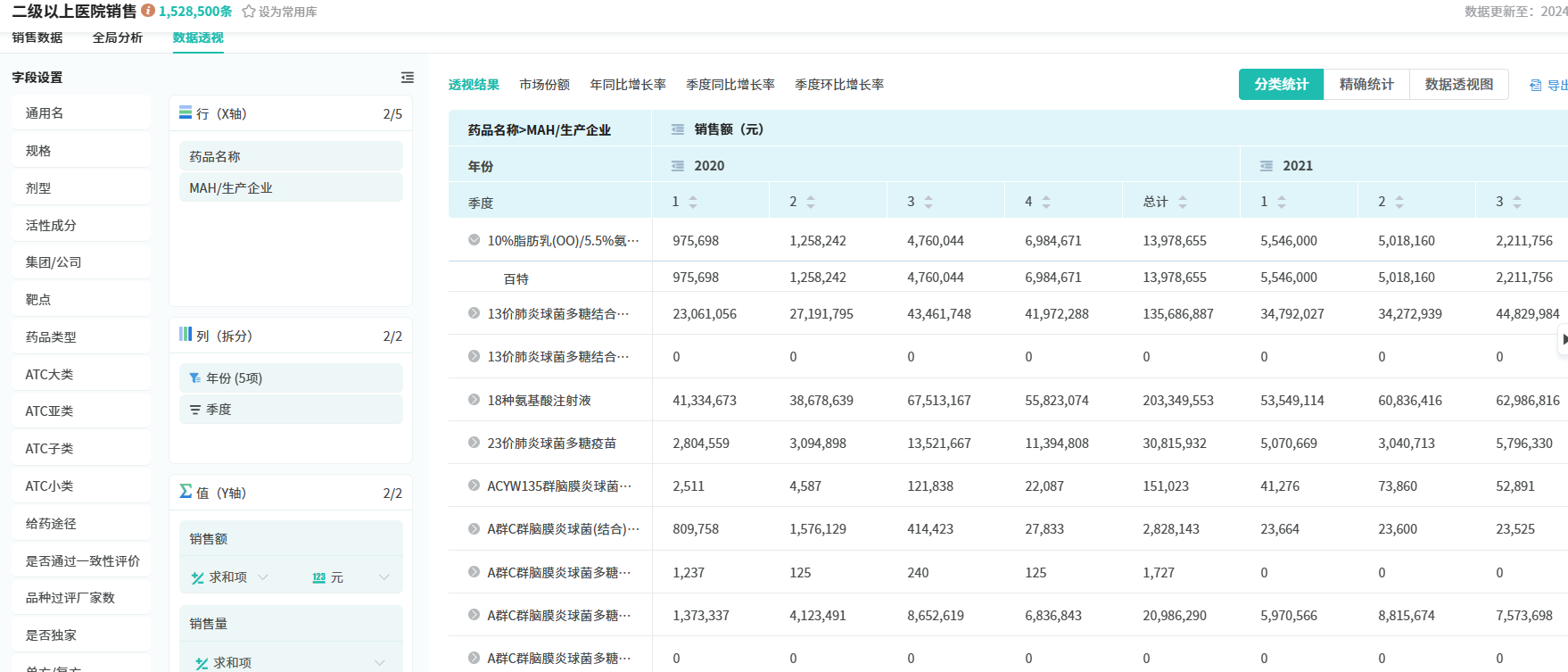
Task: Click the sort icon on the 季度 field
Action: (194, 410)
